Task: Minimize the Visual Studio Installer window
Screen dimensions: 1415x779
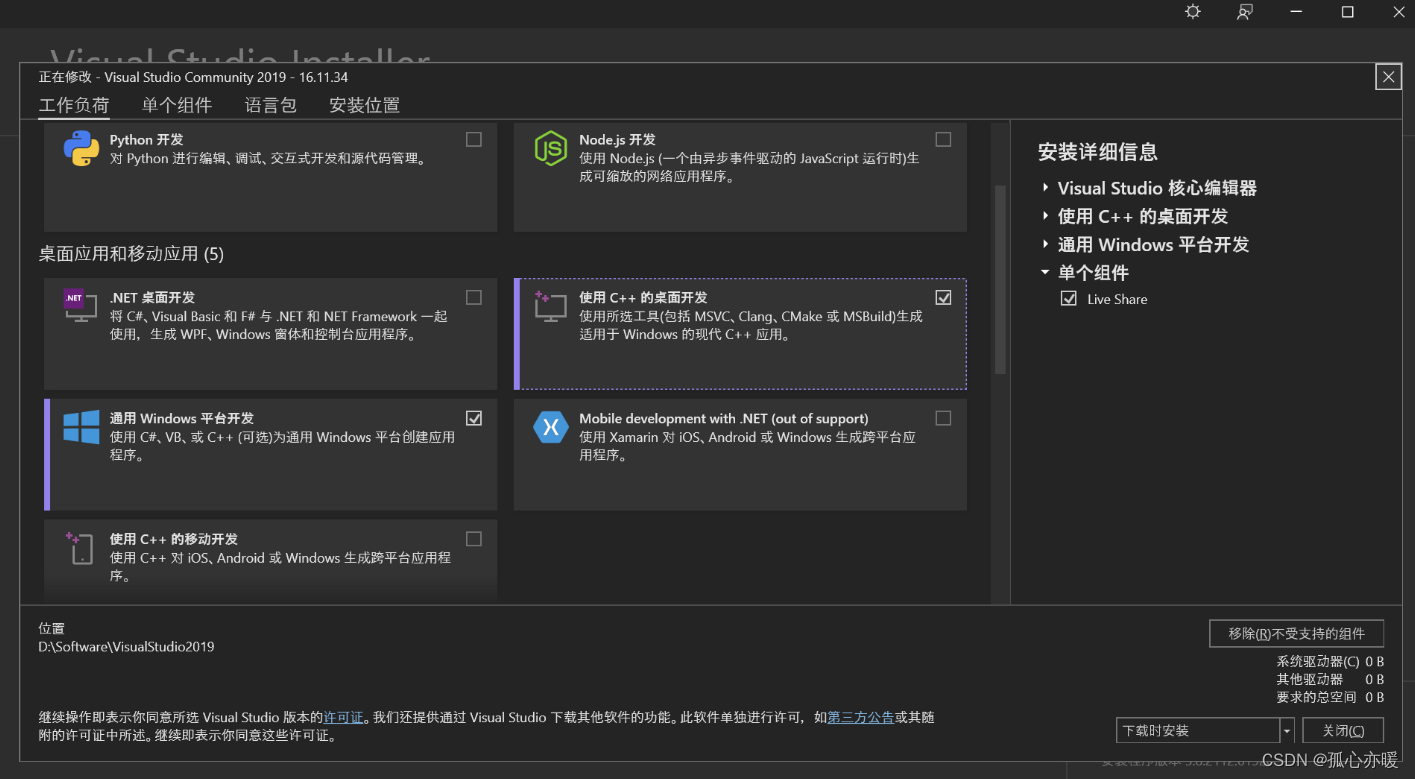Action: click(1296, 12)
